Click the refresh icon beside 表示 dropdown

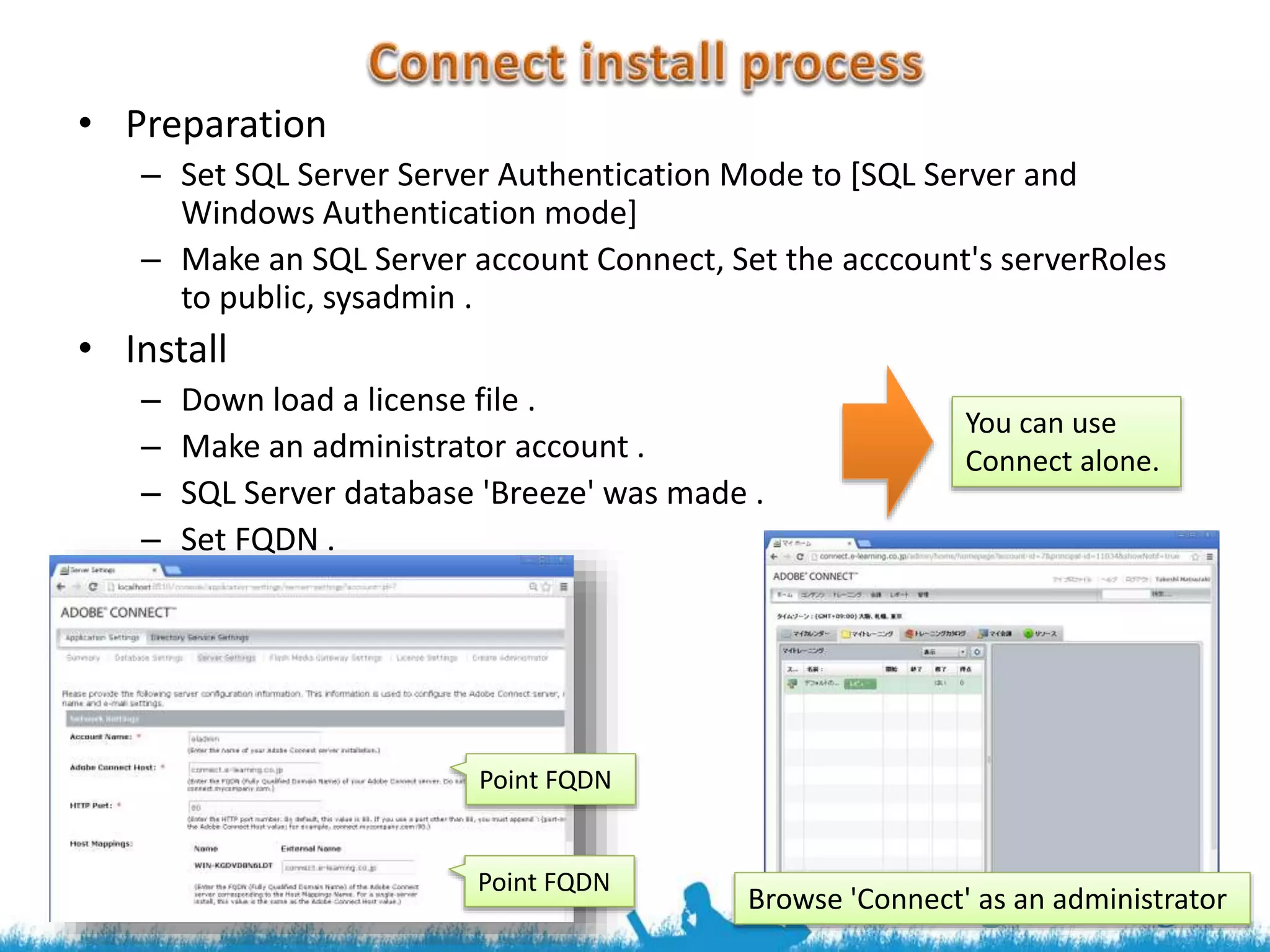coord(977,652)
